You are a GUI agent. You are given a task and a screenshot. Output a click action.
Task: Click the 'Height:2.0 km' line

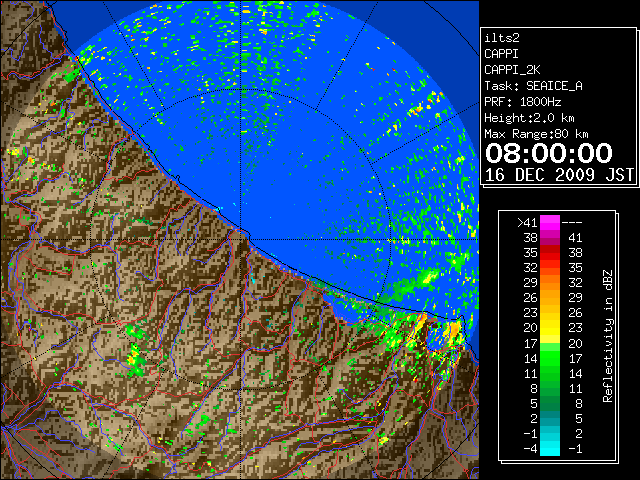pyautogui.click(x=529, y=118)
